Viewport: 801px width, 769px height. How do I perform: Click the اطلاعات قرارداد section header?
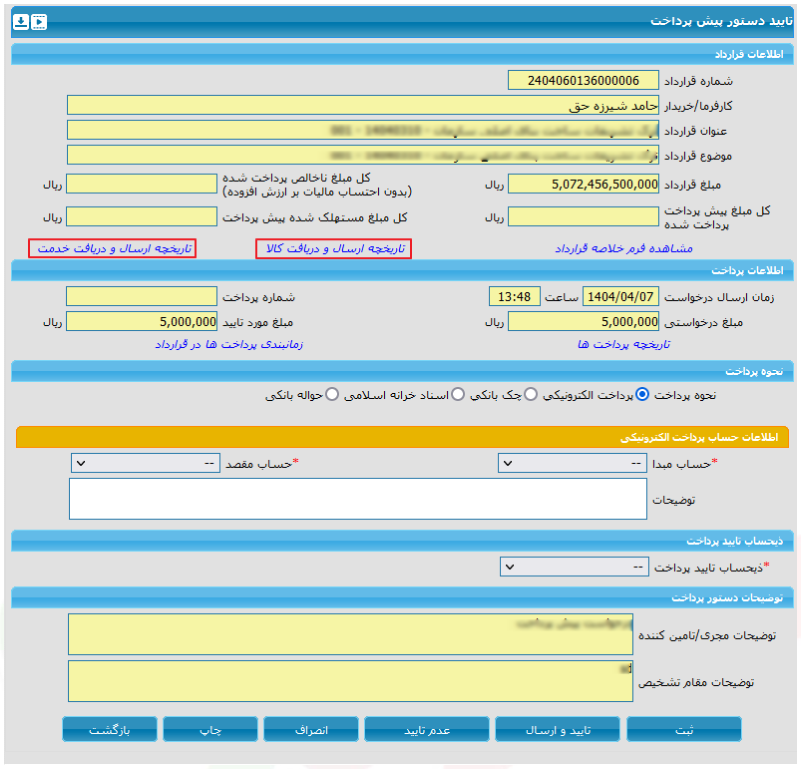click(x=403, y=54)
